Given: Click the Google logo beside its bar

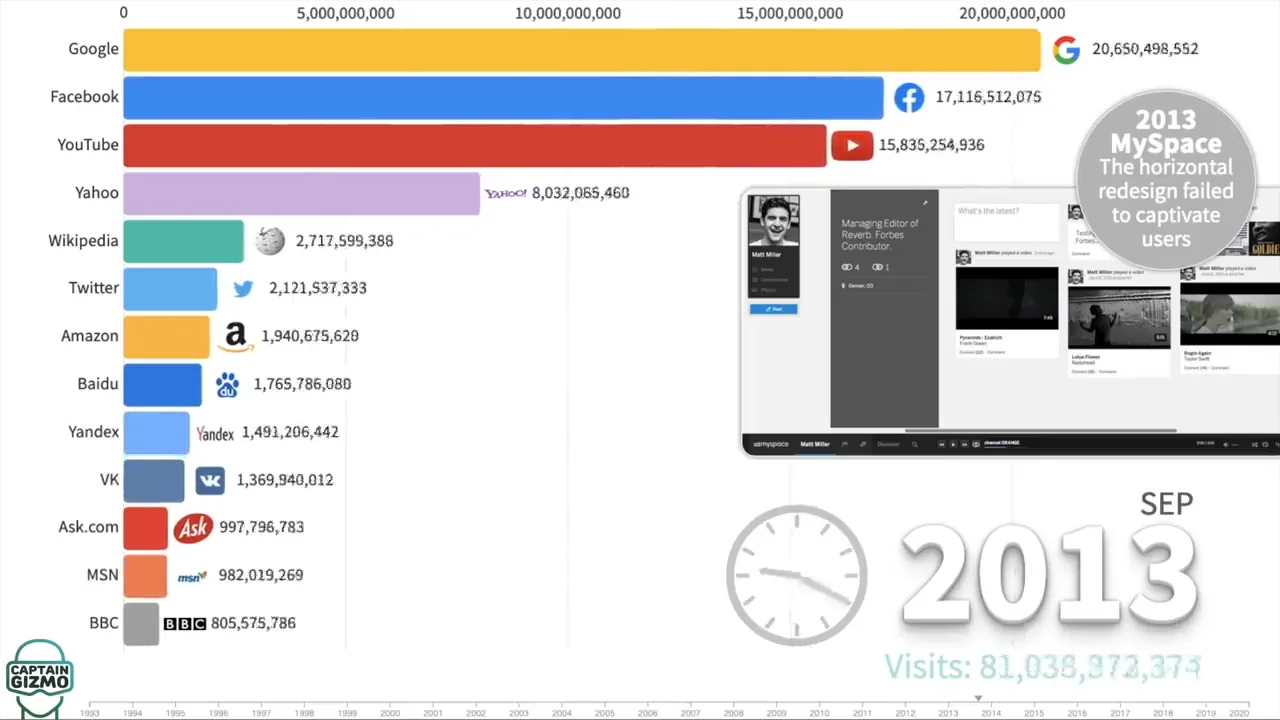Looking at the screenshot, I should (x=1066, y=49).
